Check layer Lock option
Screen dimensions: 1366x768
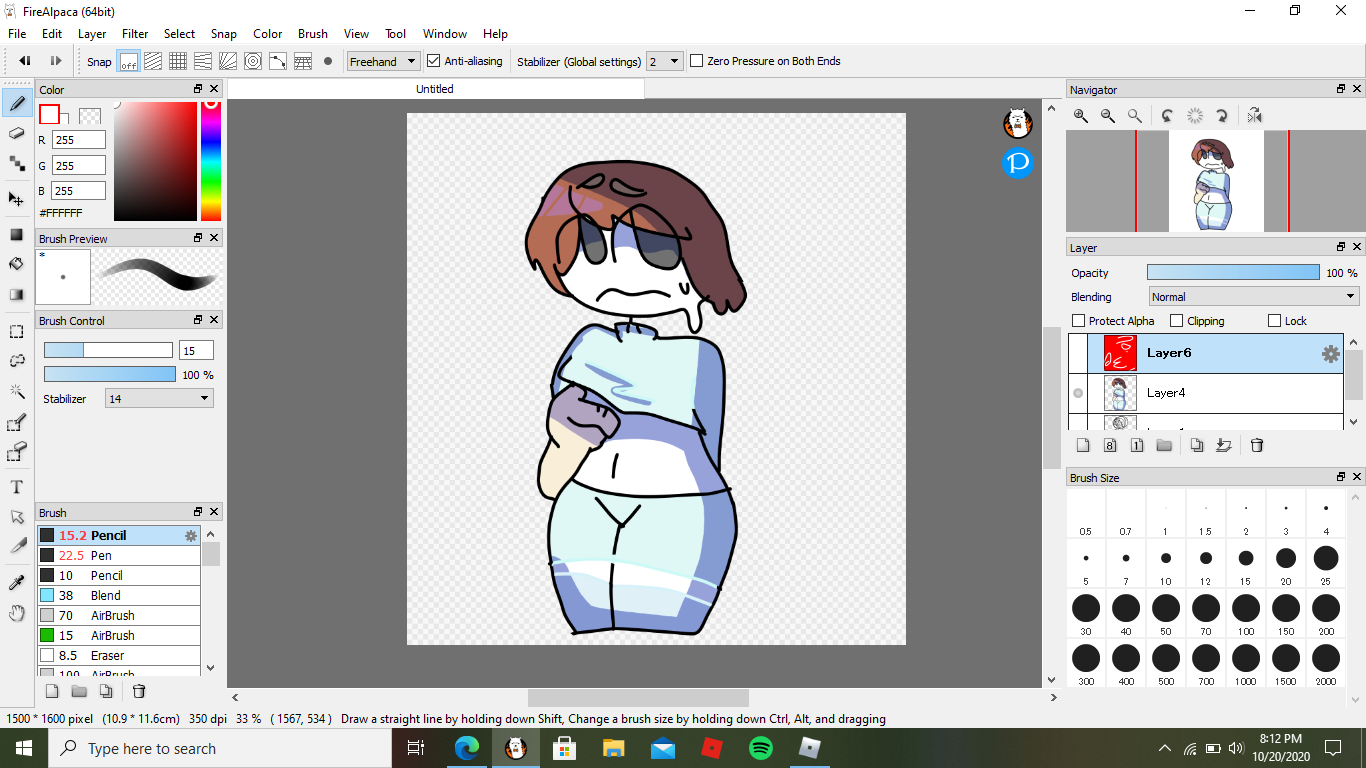(x=1274, y=321)
